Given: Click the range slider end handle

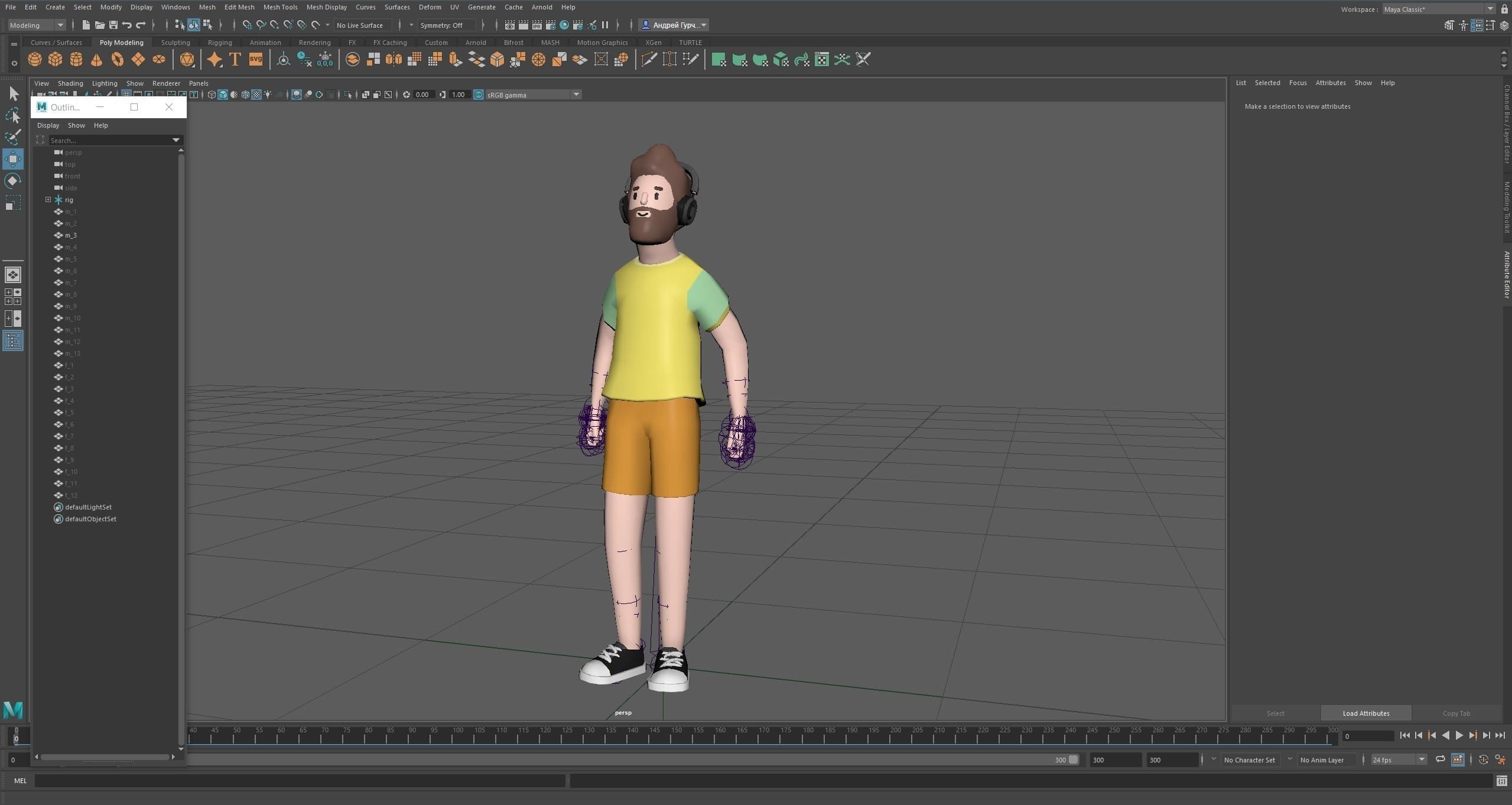Looking at the screenshot, I should [x=1074, y=759].
